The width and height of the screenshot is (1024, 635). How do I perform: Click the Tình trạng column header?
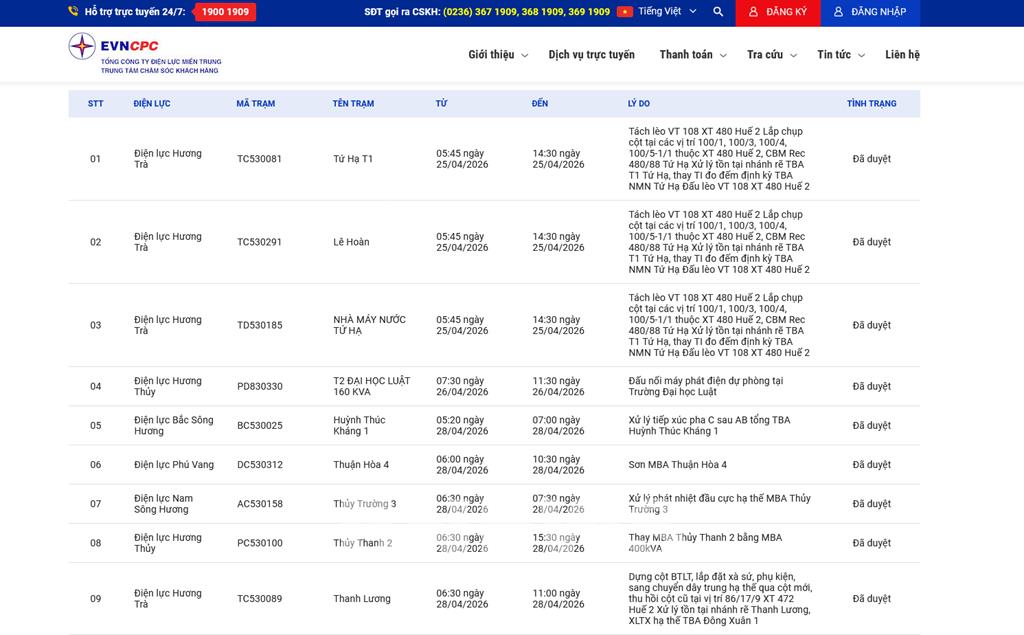871,104
